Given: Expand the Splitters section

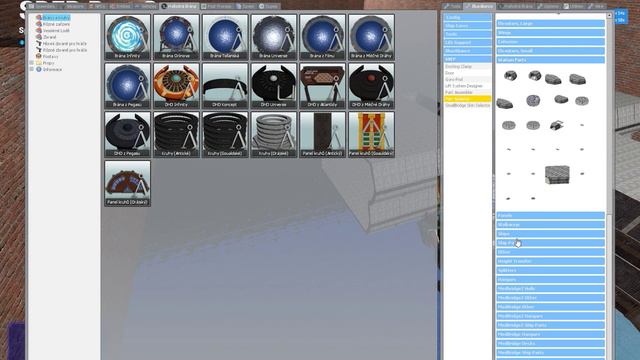Looking at the screenshot, I should pos(550,270).
